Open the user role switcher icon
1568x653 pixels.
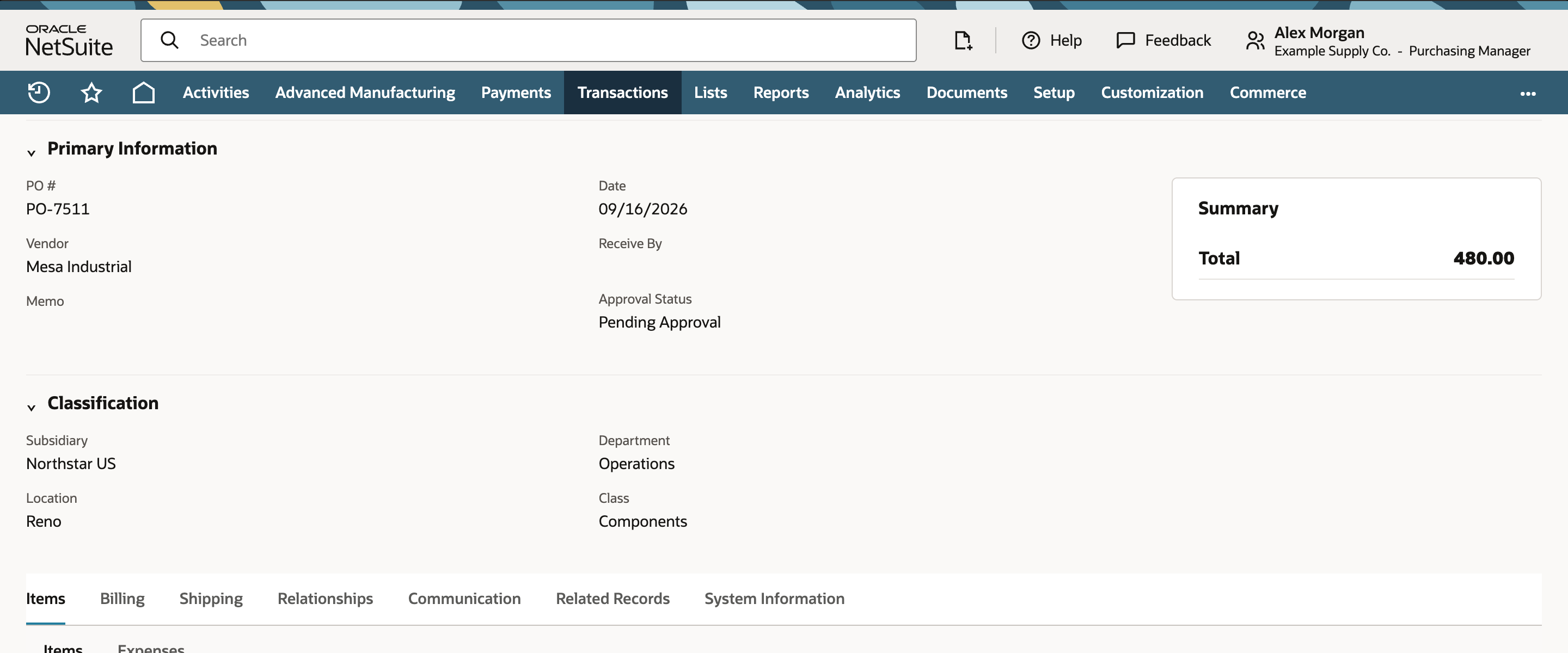point(1255,41)
